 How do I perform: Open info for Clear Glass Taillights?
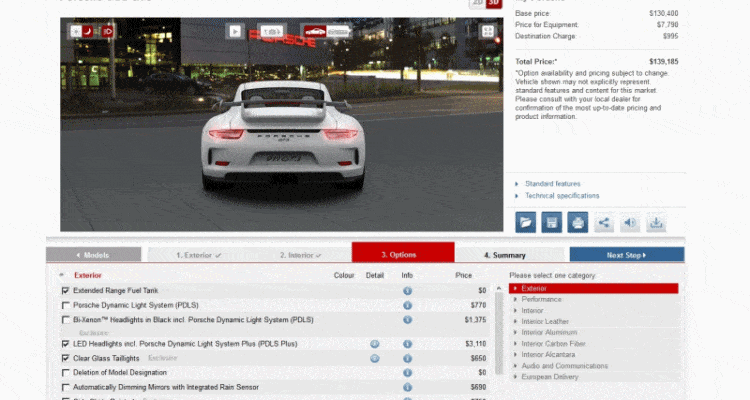(407, 358)
